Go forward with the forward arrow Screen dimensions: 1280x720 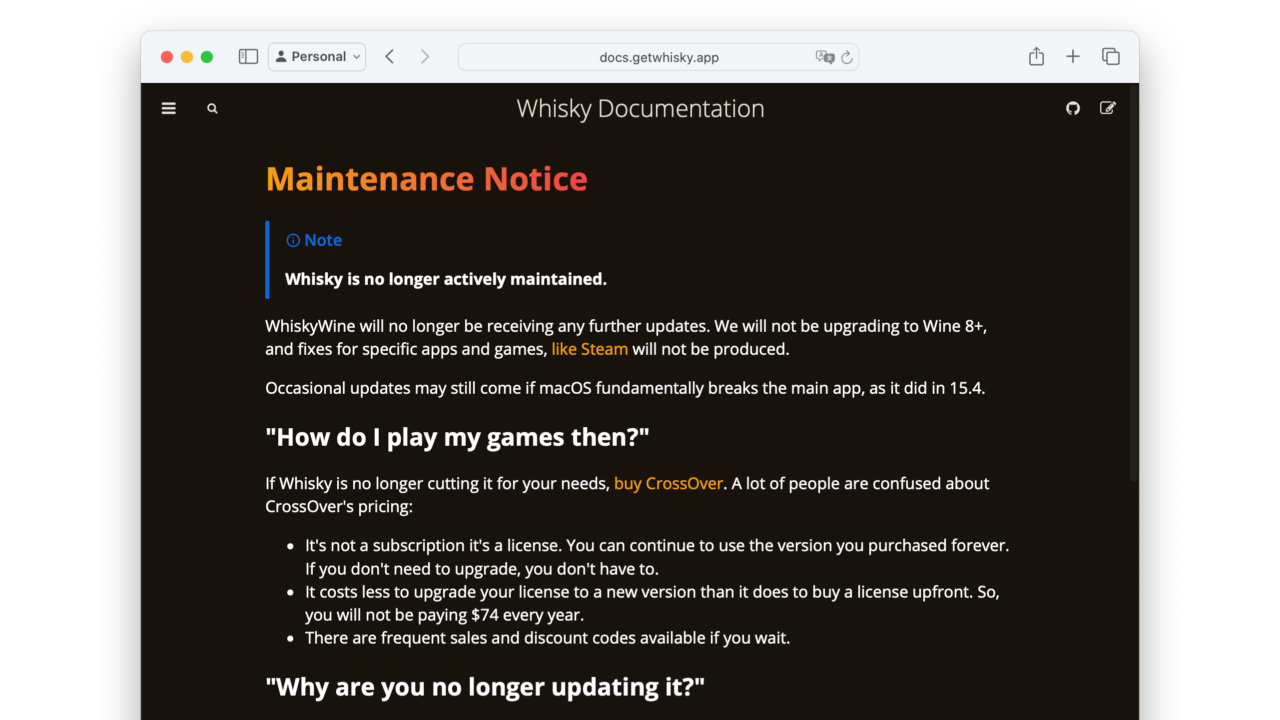pyautogui.click(x=425, y=57)
